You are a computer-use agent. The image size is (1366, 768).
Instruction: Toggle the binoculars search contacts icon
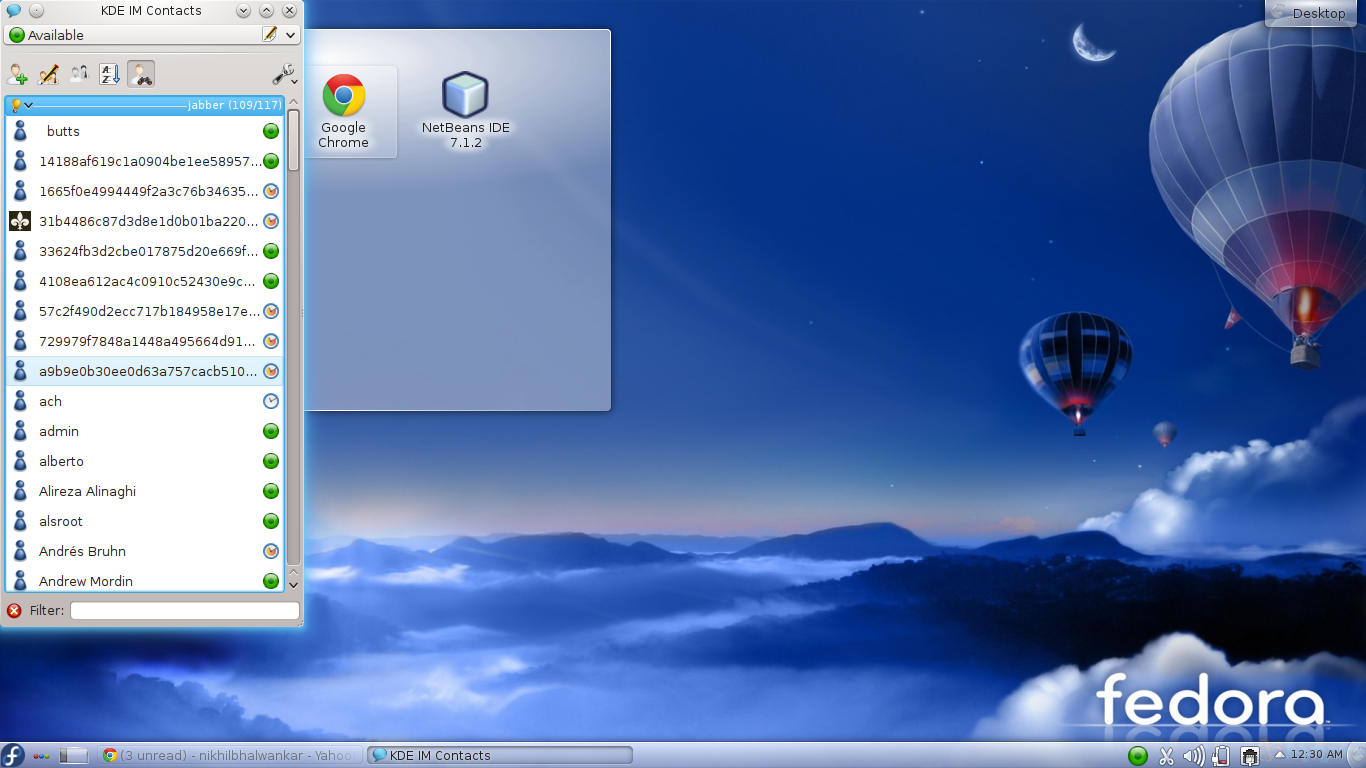coord(141,74)
